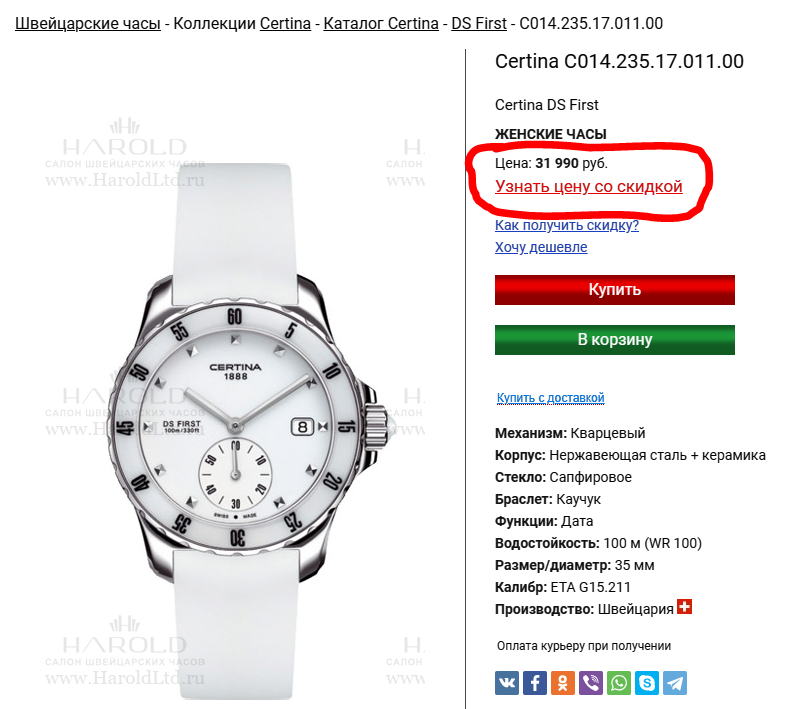Open Узнать цену со скидкой link
Viewport: 800px width, 709px height.
click(589, 187)
